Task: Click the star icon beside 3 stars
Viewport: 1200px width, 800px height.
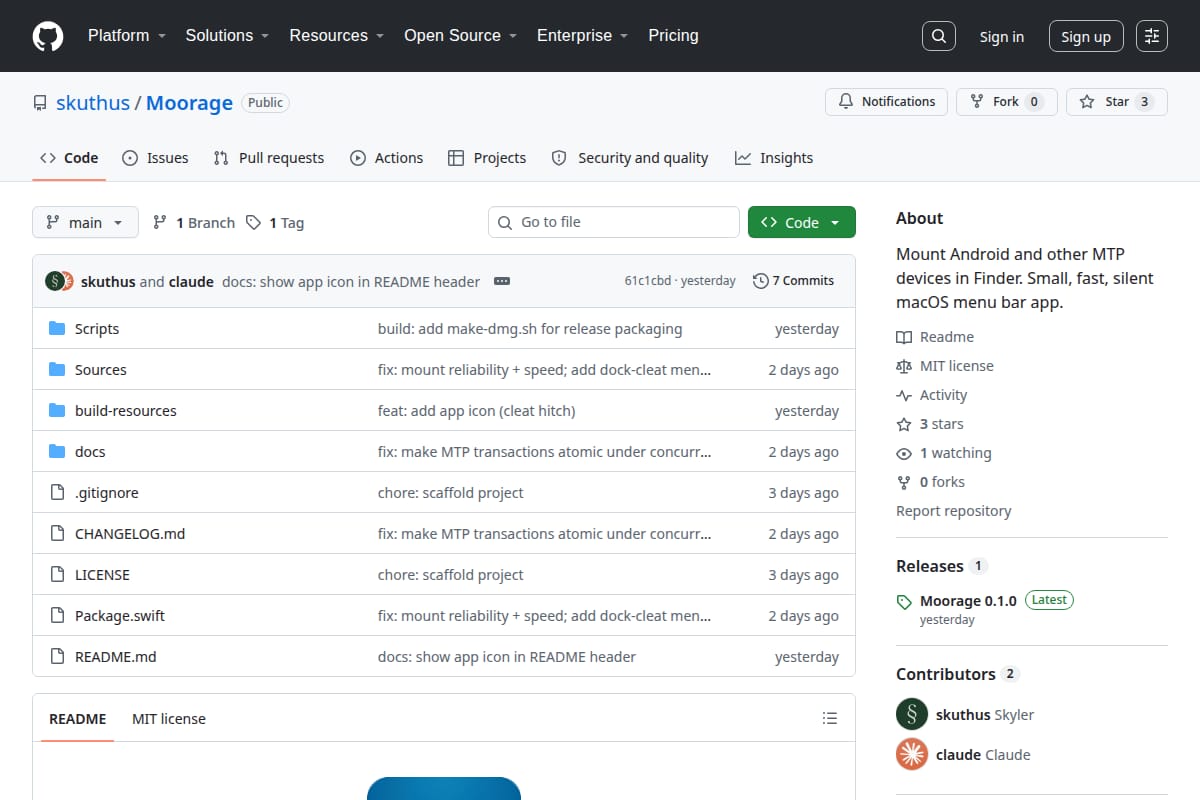Action: [904, 424]
